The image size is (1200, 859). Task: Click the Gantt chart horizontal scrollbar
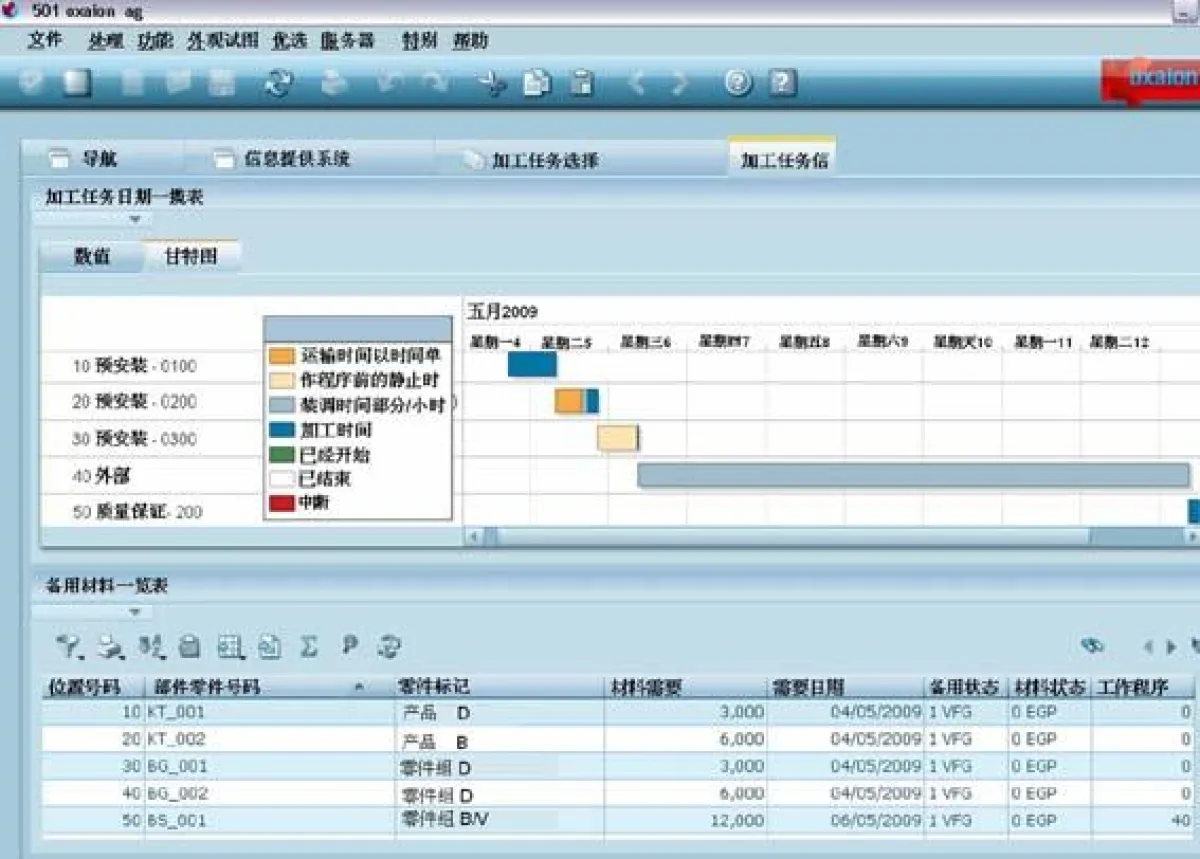(790, 537)
